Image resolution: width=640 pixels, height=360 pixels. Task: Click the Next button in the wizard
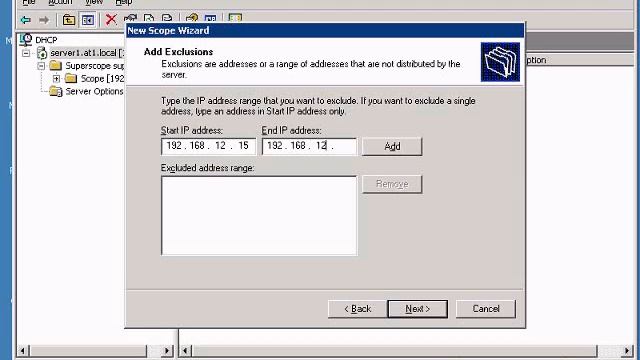pos(418,309)
